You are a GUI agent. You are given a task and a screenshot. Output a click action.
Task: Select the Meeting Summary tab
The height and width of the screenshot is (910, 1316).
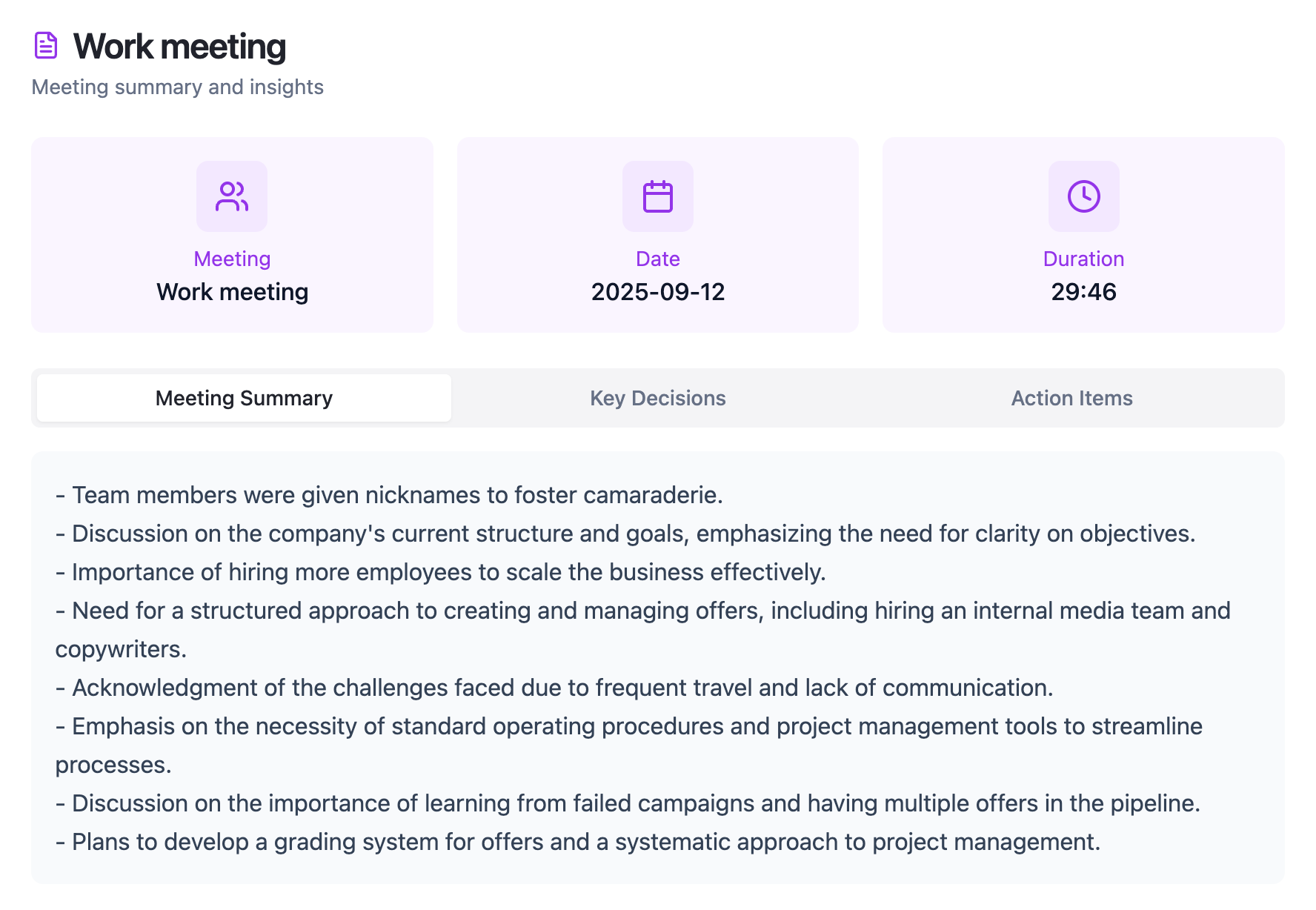pyautogui.click(x=244, y=398)
